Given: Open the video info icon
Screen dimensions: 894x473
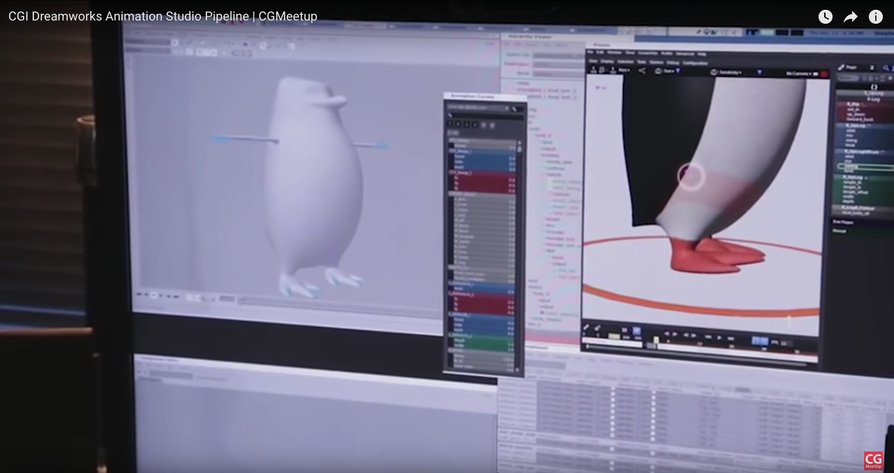Looking at the screenshot, I should (x=876, y=17).
